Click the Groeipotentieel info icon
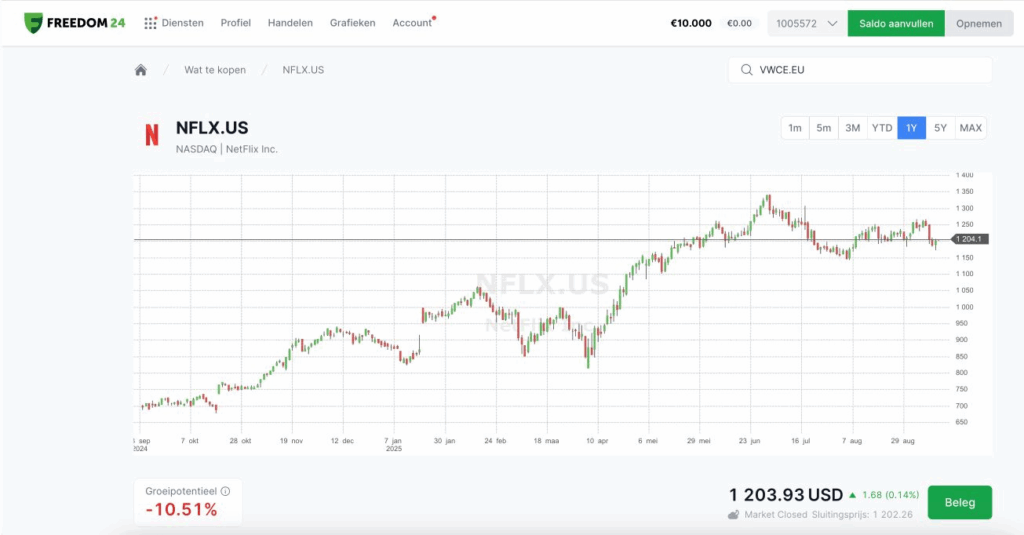The width and height of the screenshot is (1024, 535). (x=225, y=491)
